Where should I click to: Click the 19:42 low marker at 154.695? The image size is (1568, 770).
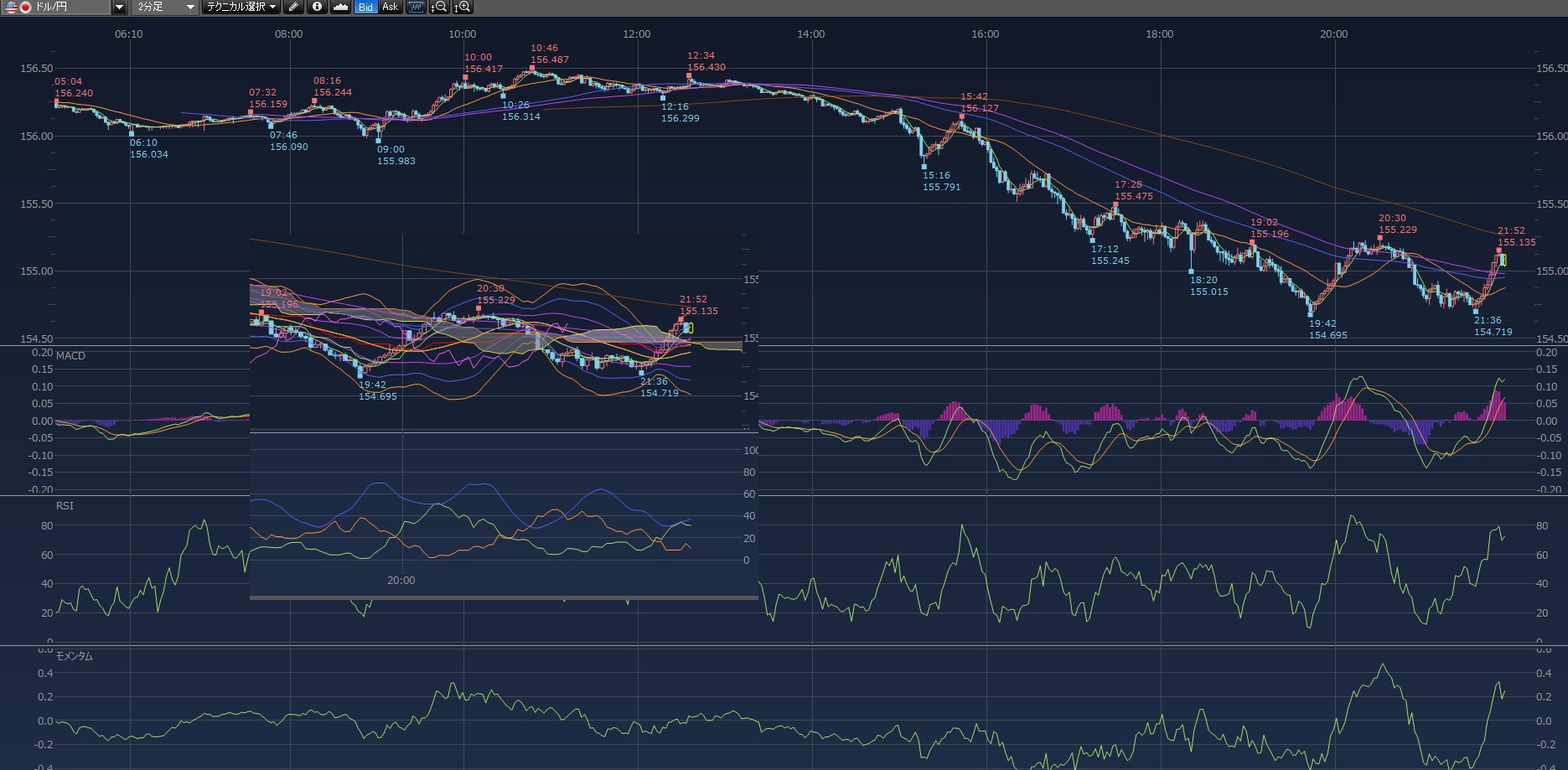click(x=1312, y=314)
